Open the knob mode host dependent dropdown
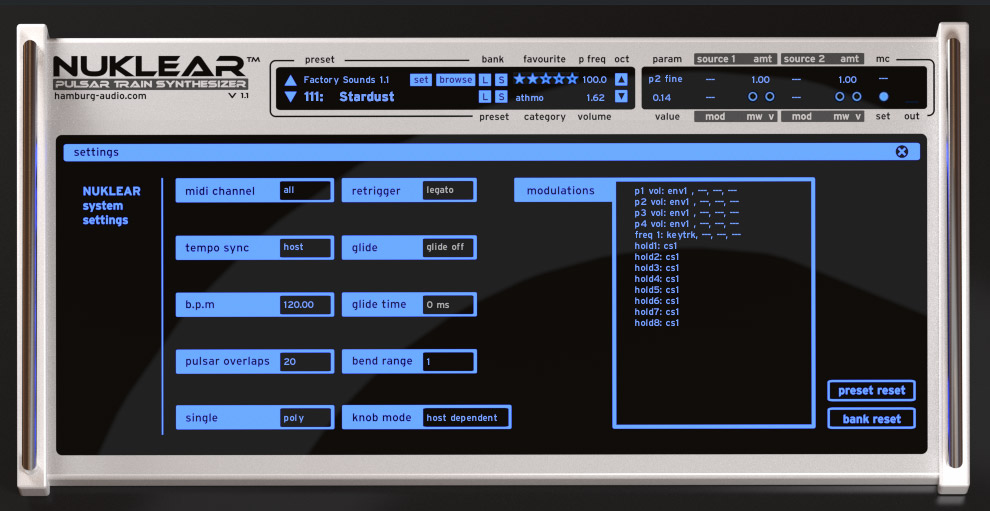This screenshot has width=990, height=511. pos(465,418)
